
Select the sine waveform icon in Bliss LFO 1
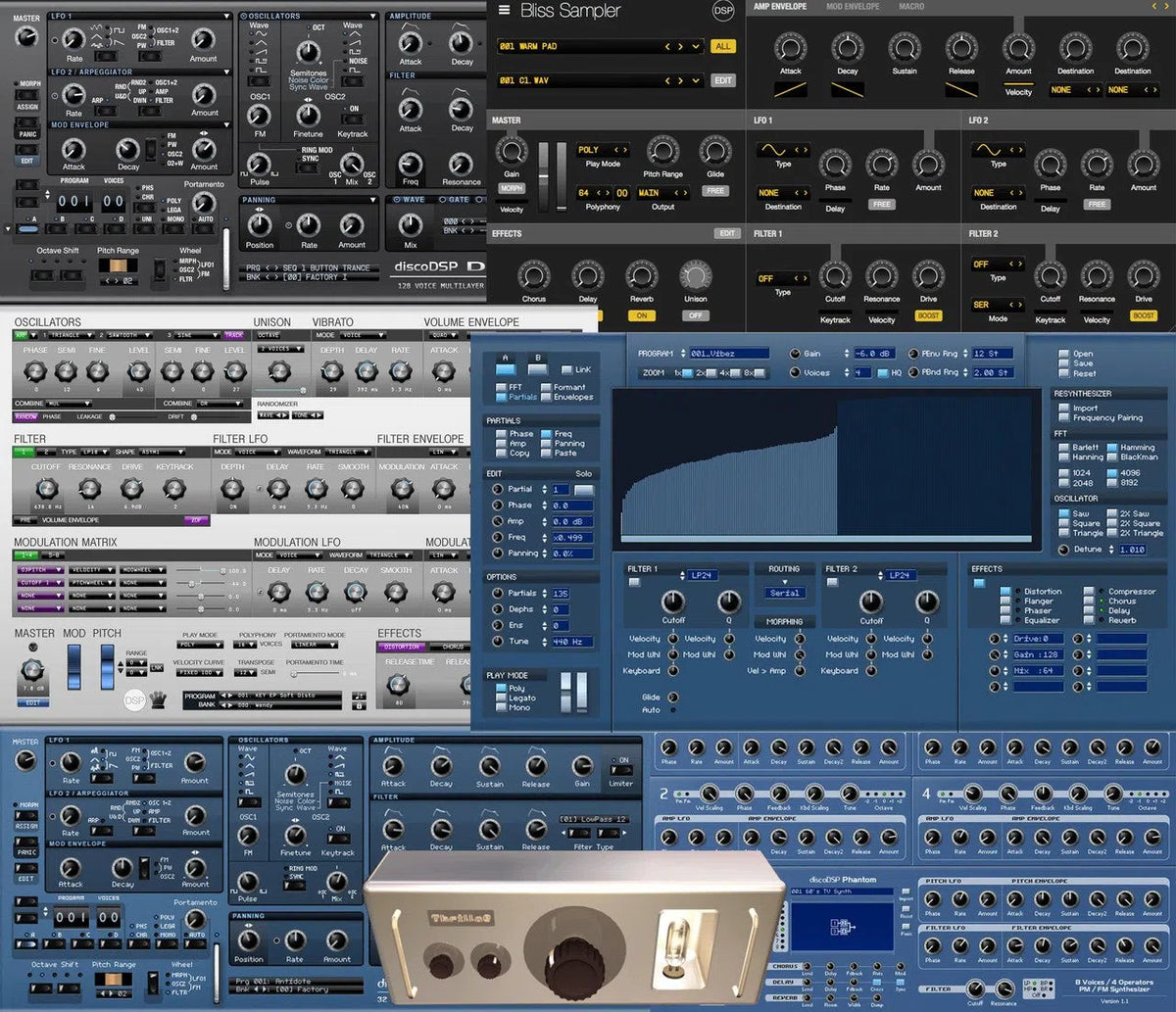(773, 150)
